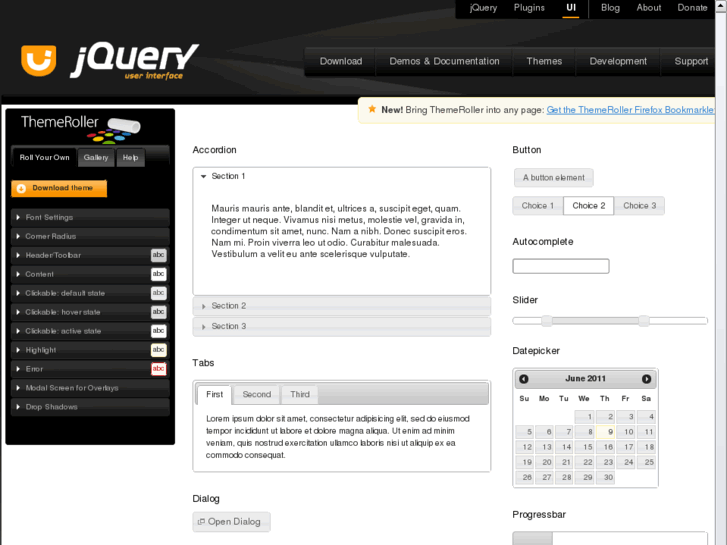Click the Highlight abc preview swatch
727x545 pixels.
tap(159, 350)
